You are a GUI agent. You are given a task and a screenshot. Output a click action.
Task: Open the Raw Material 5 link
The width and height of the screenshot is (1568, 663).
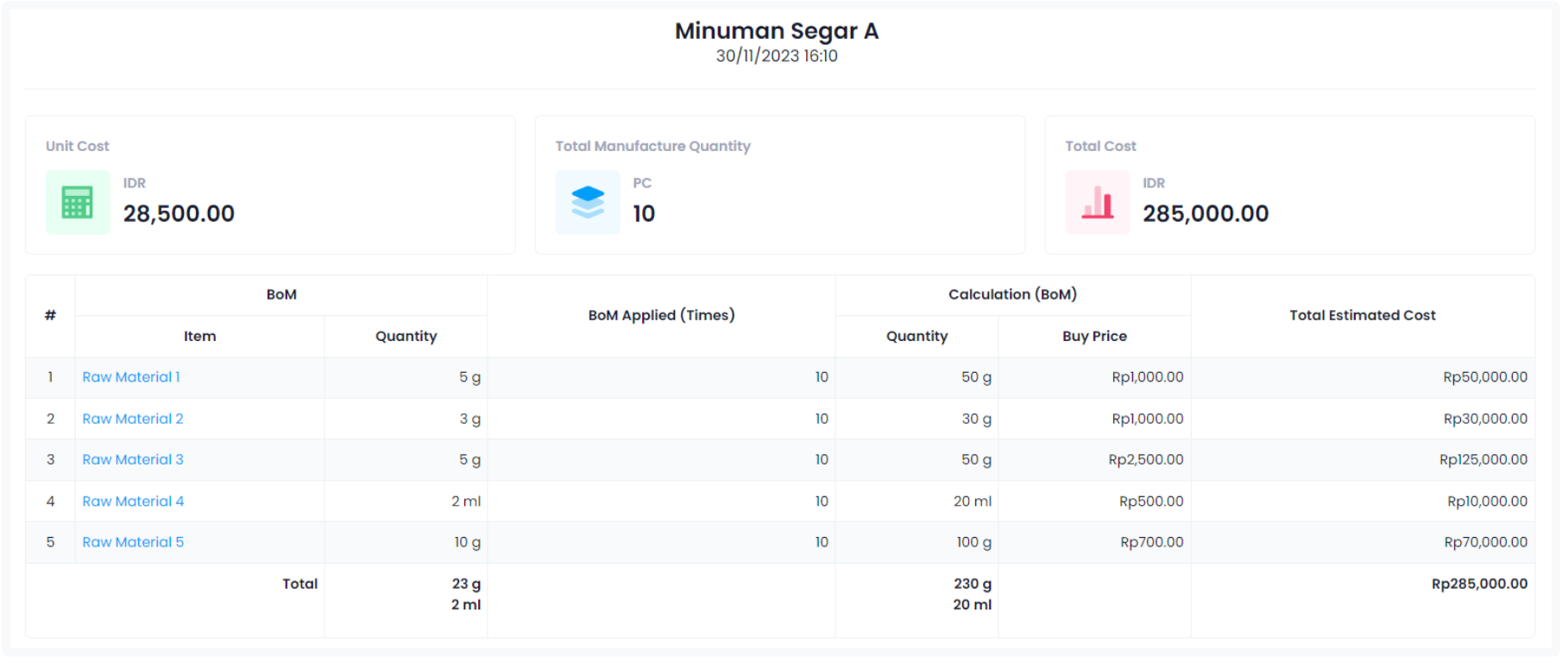click(x=133, y=542)
